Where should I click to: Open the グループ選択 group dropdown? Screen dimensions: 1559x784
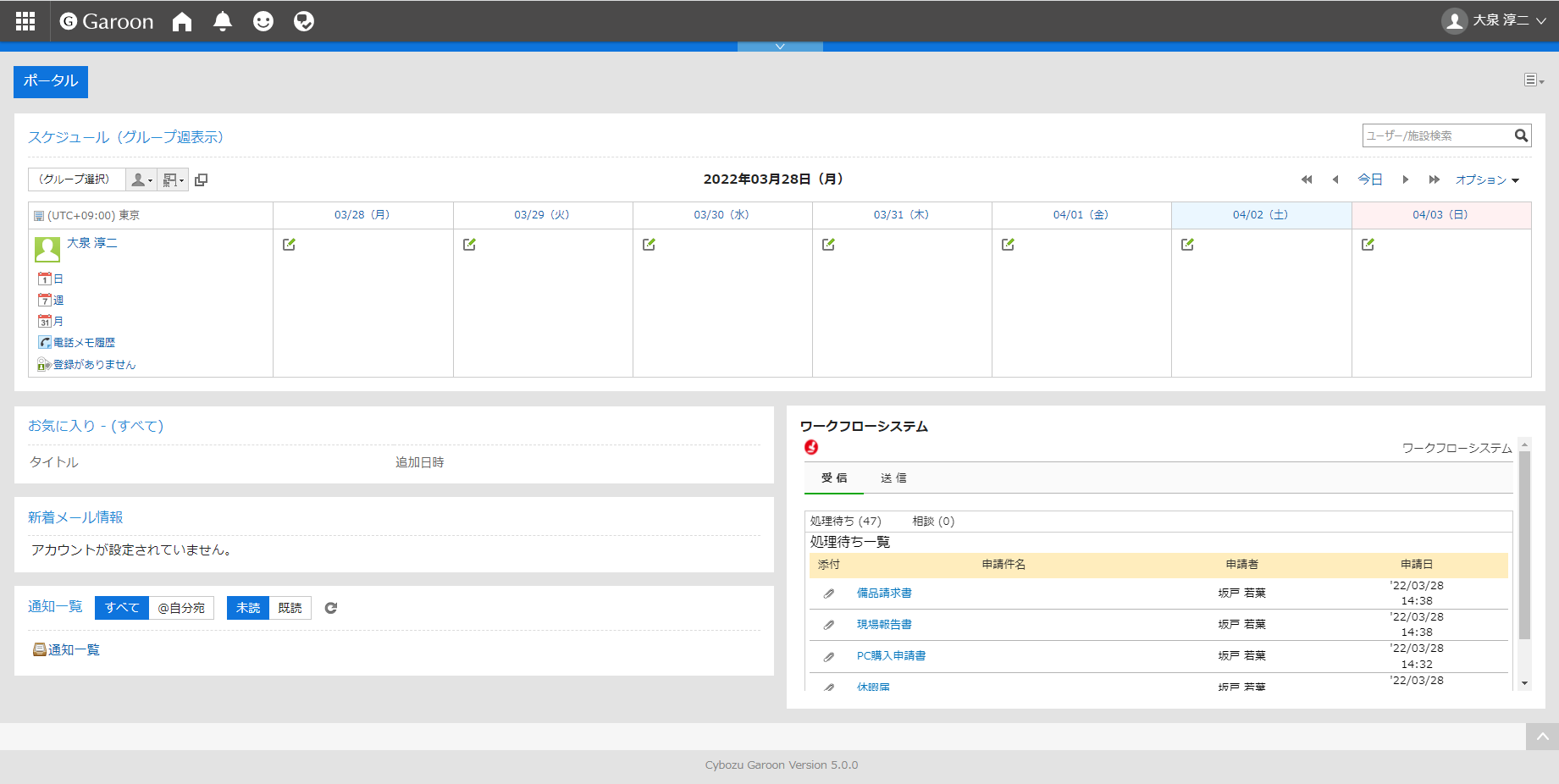(x=76, y=179)
